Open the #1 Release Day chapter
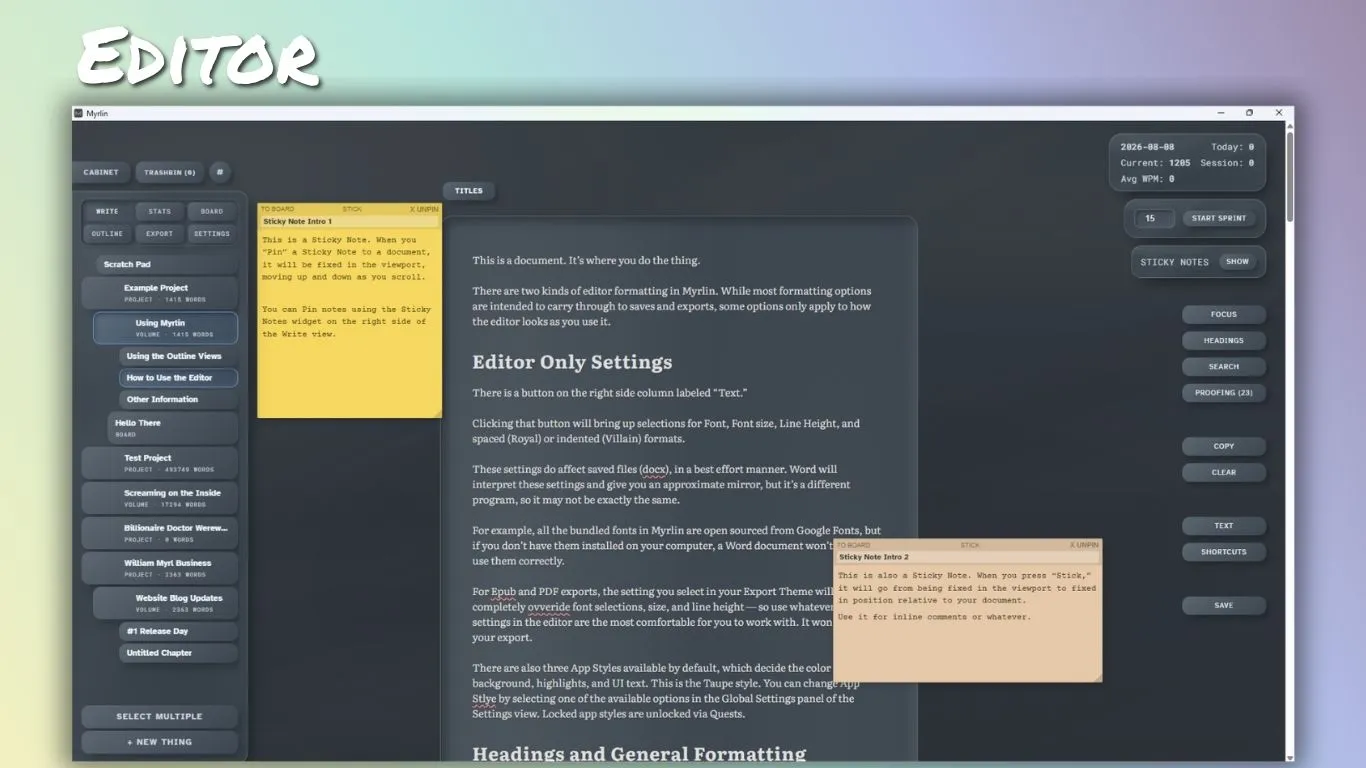 click(179, 631)
